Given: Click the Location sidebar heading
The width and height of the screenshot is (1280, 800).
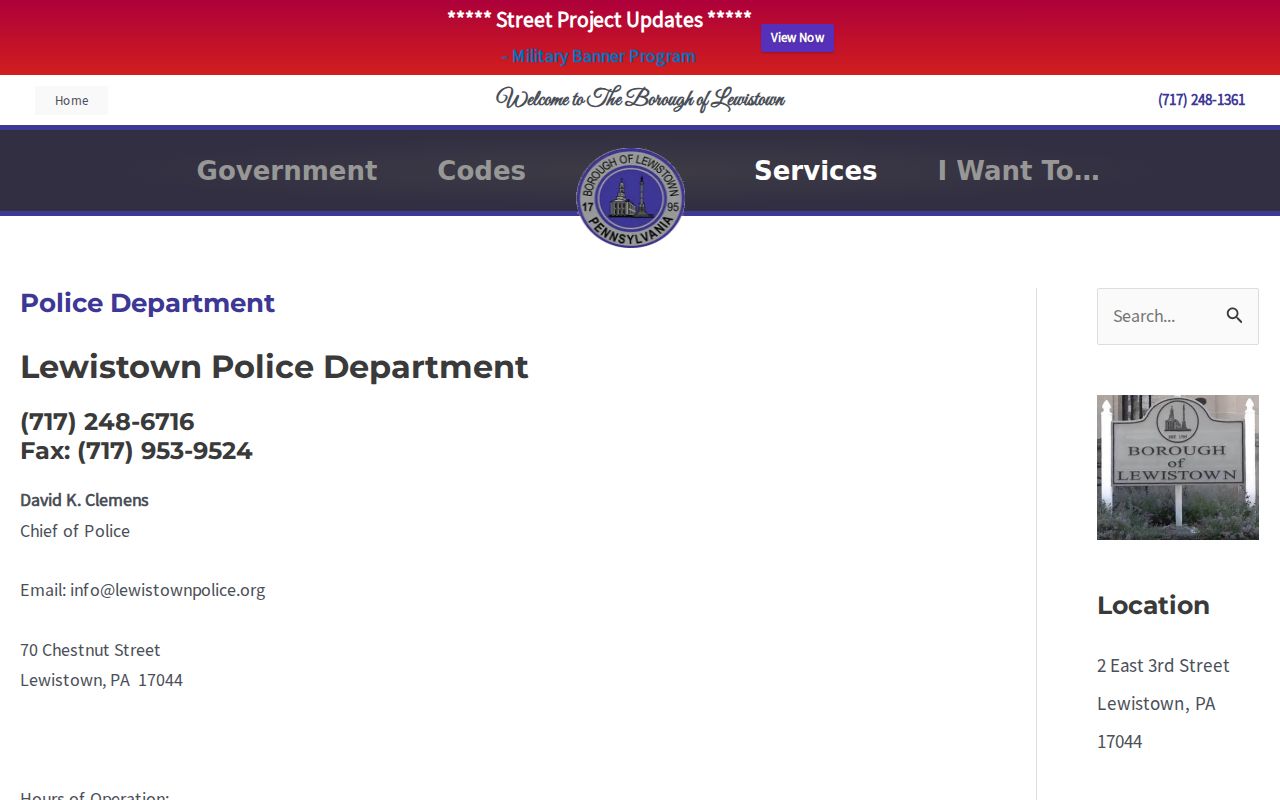Looking at the screenshot, I should (1153, 605).
